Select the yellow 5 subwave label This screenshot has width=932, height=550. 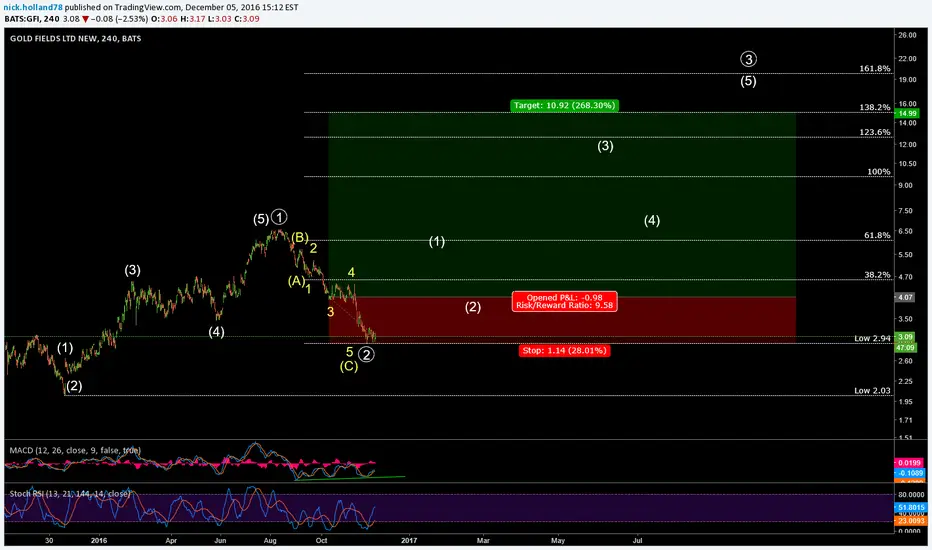[x=350, y=352]
